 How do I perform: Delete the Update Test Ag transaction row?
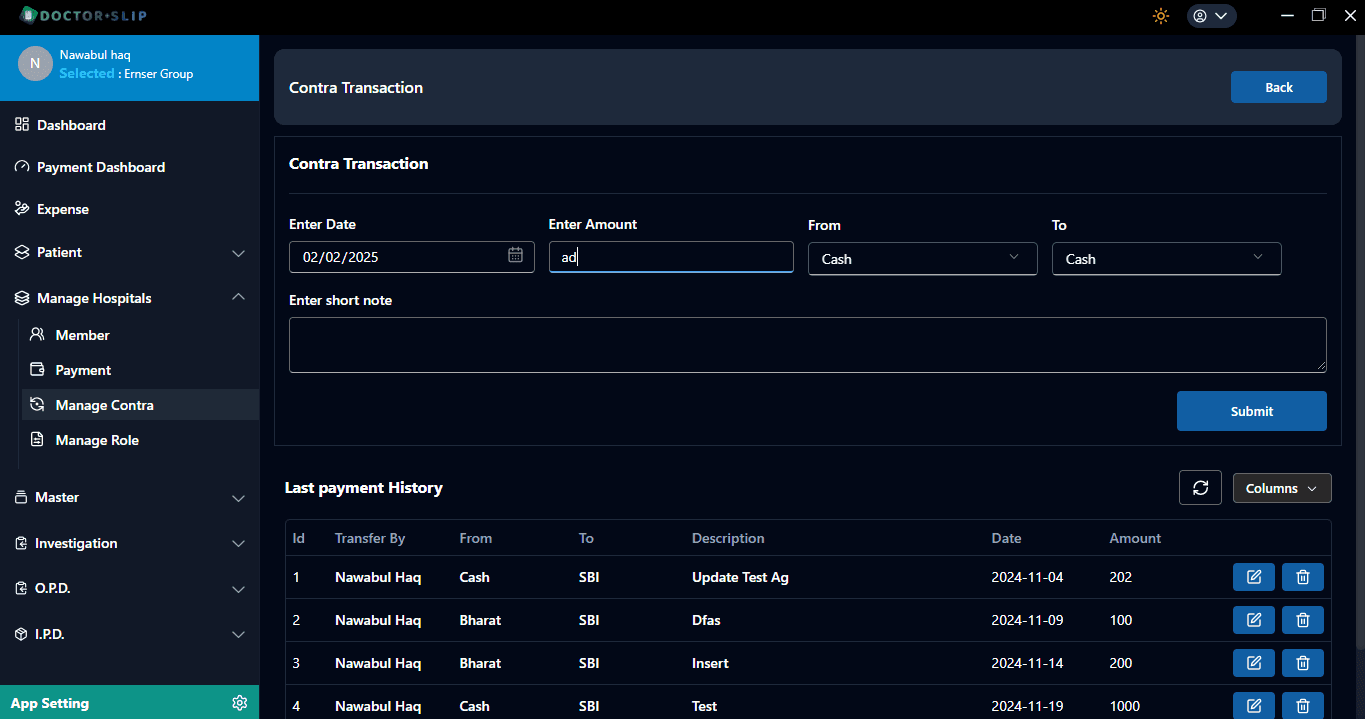click(x=1302, y=577)
